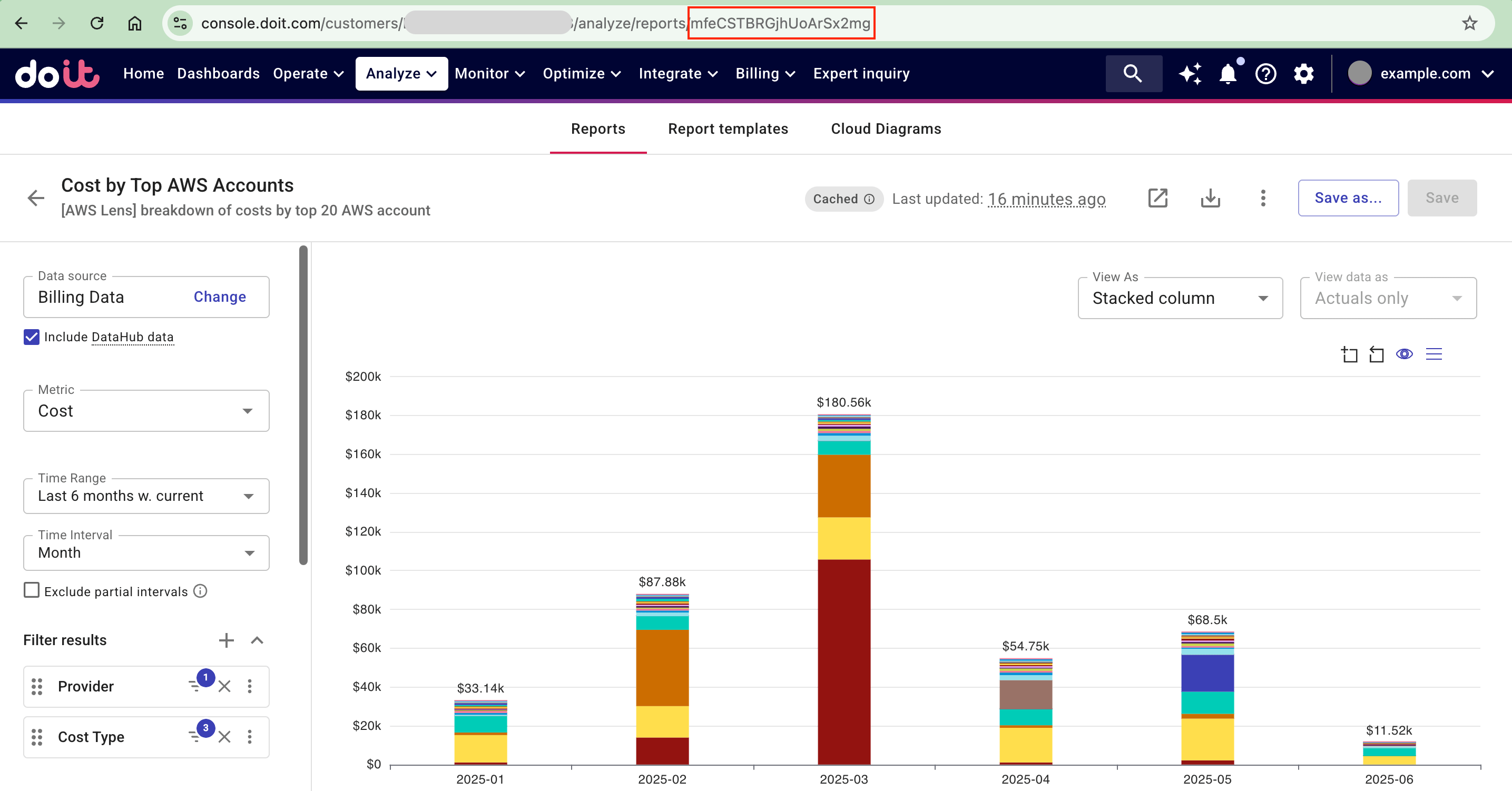The width and height of the screenshot is (1512, 791).
Task: Open report in new window icon
Action: coord(1157,199)
